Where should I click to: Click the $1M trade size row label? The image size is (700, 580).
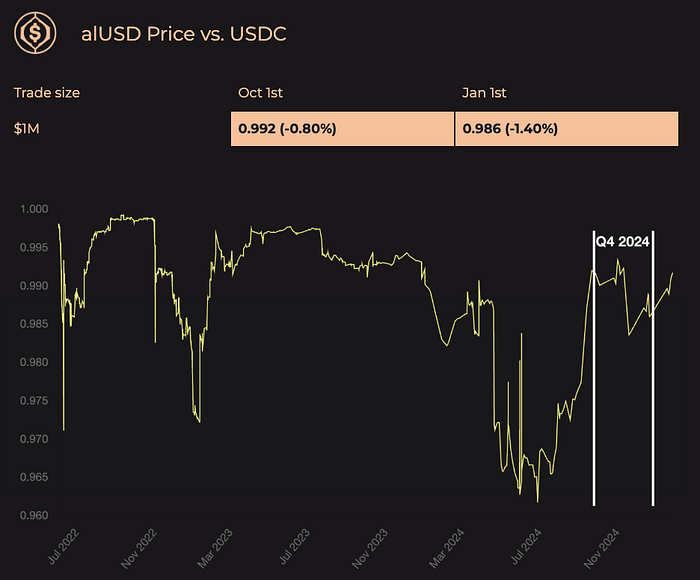tap(26, 129)
